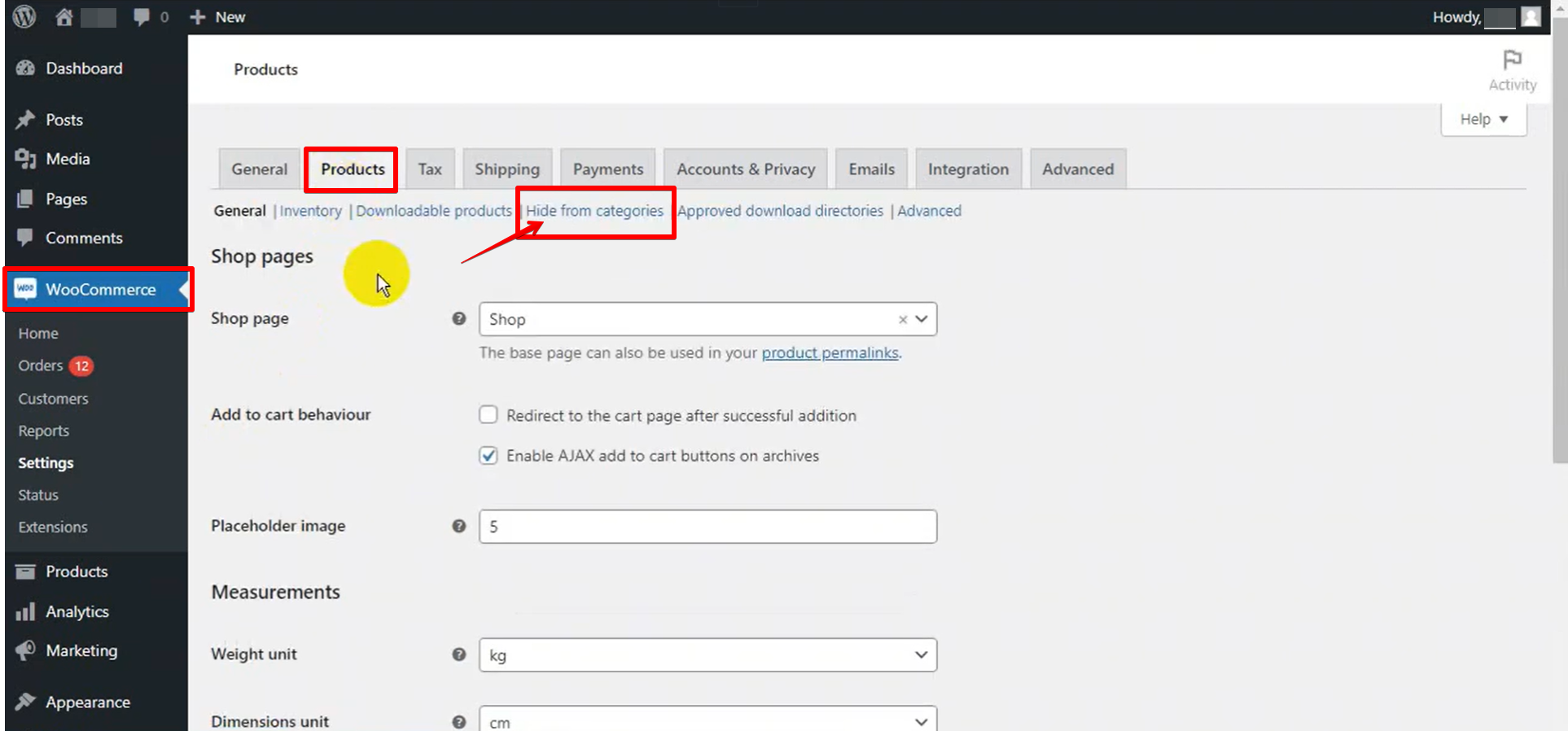Click the help icon beside Placeholder image

(459, 527)
